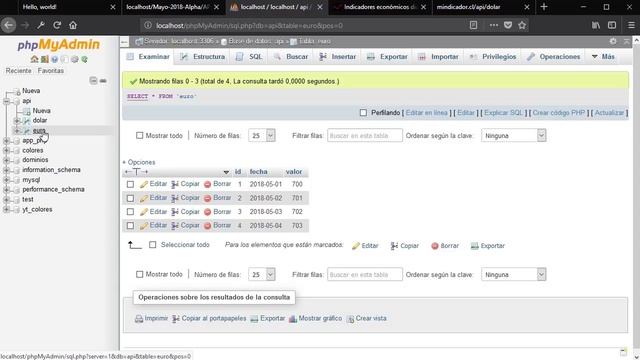Open the library icon in Firefox toolbar
The width and height of the screenshot is (640, 360).
coord(596,25)
